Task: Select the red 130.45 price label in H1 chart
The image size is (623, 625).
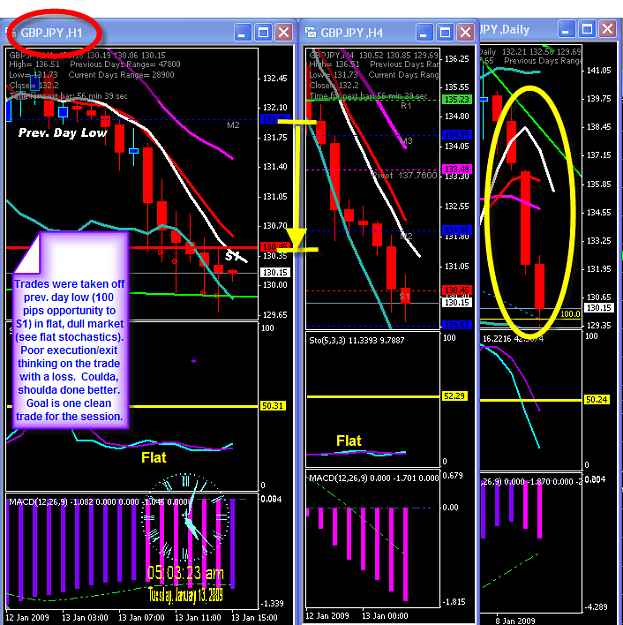Action: tap(275, 247)
